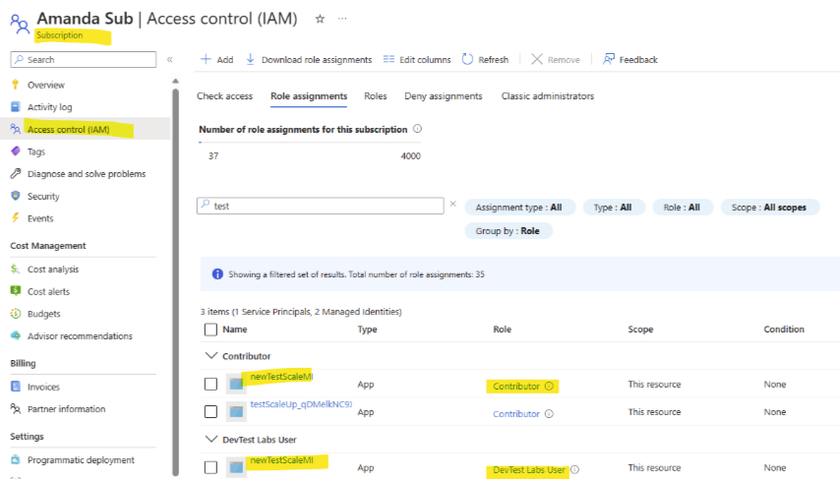Switch to the Roles tab
The height and width of the screenshot is (479, 840).
click(376, 96)
